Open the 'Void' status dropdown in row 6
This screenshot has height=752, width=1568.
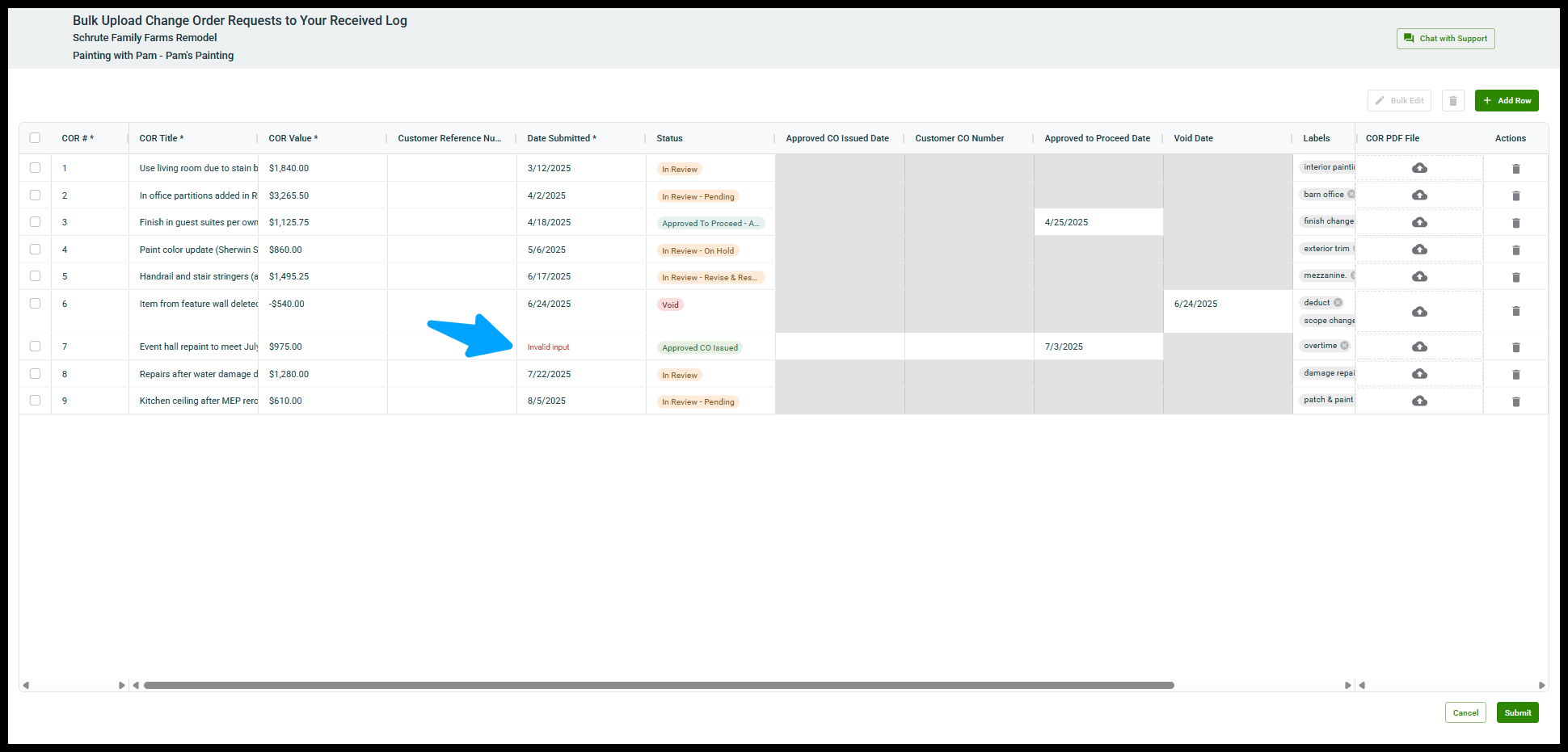(x=670, y=305)
